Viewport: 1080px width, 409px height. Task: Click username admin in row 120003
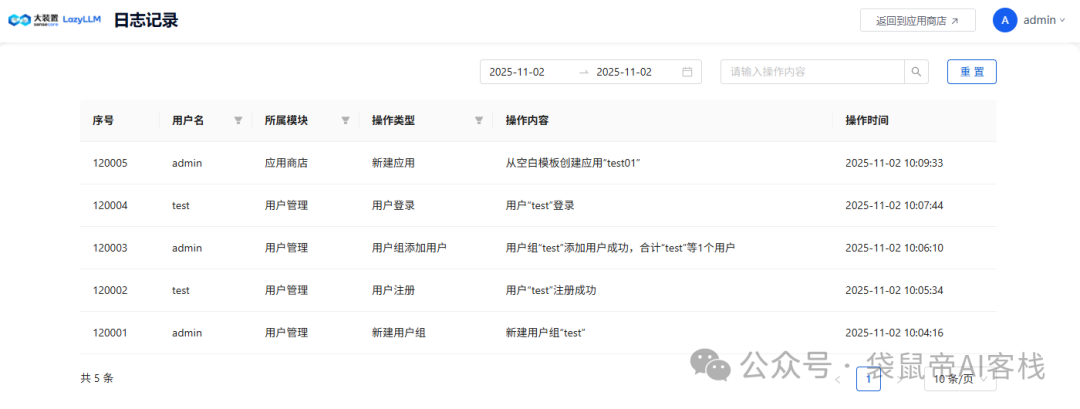point(187,248)
